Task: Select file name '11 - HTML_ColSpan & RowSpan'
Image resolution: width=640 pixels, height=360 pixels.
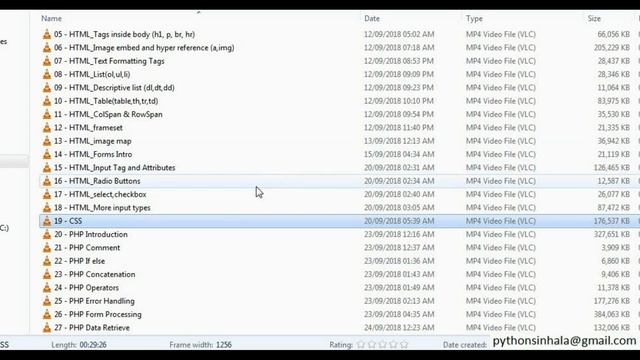Action: [108, 114]
